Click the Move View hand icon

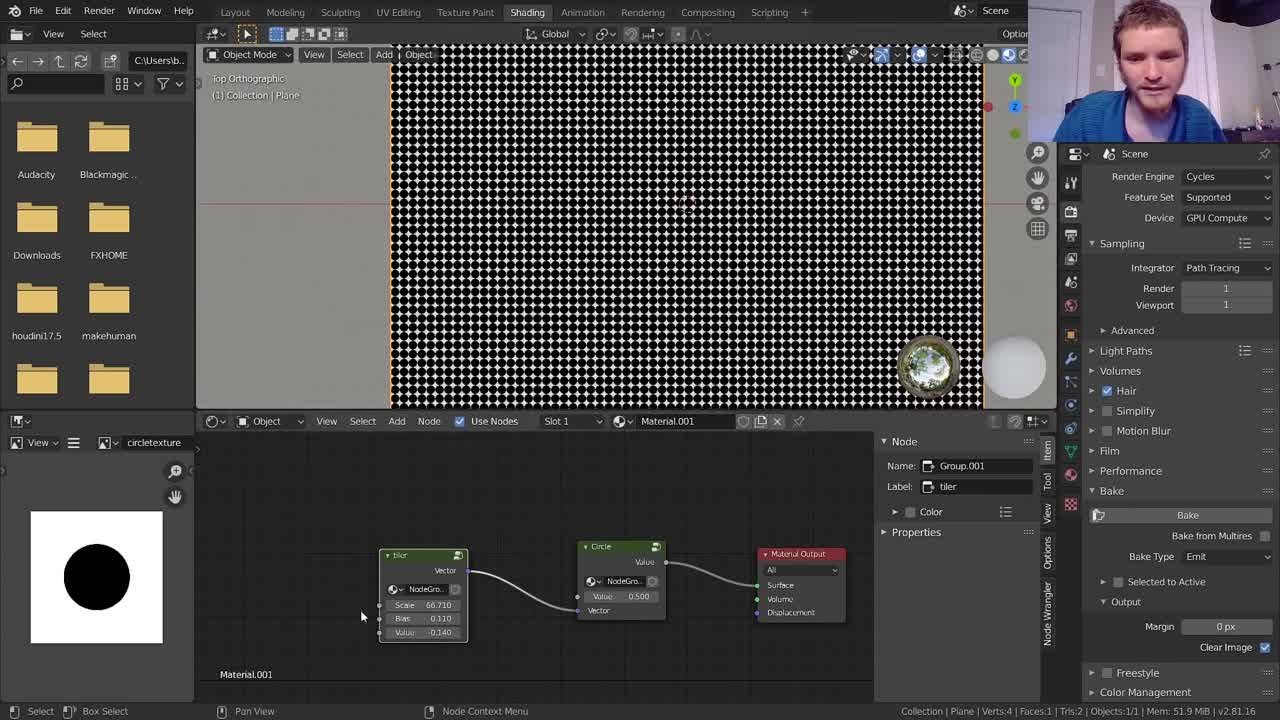(x=1037, y=176)
